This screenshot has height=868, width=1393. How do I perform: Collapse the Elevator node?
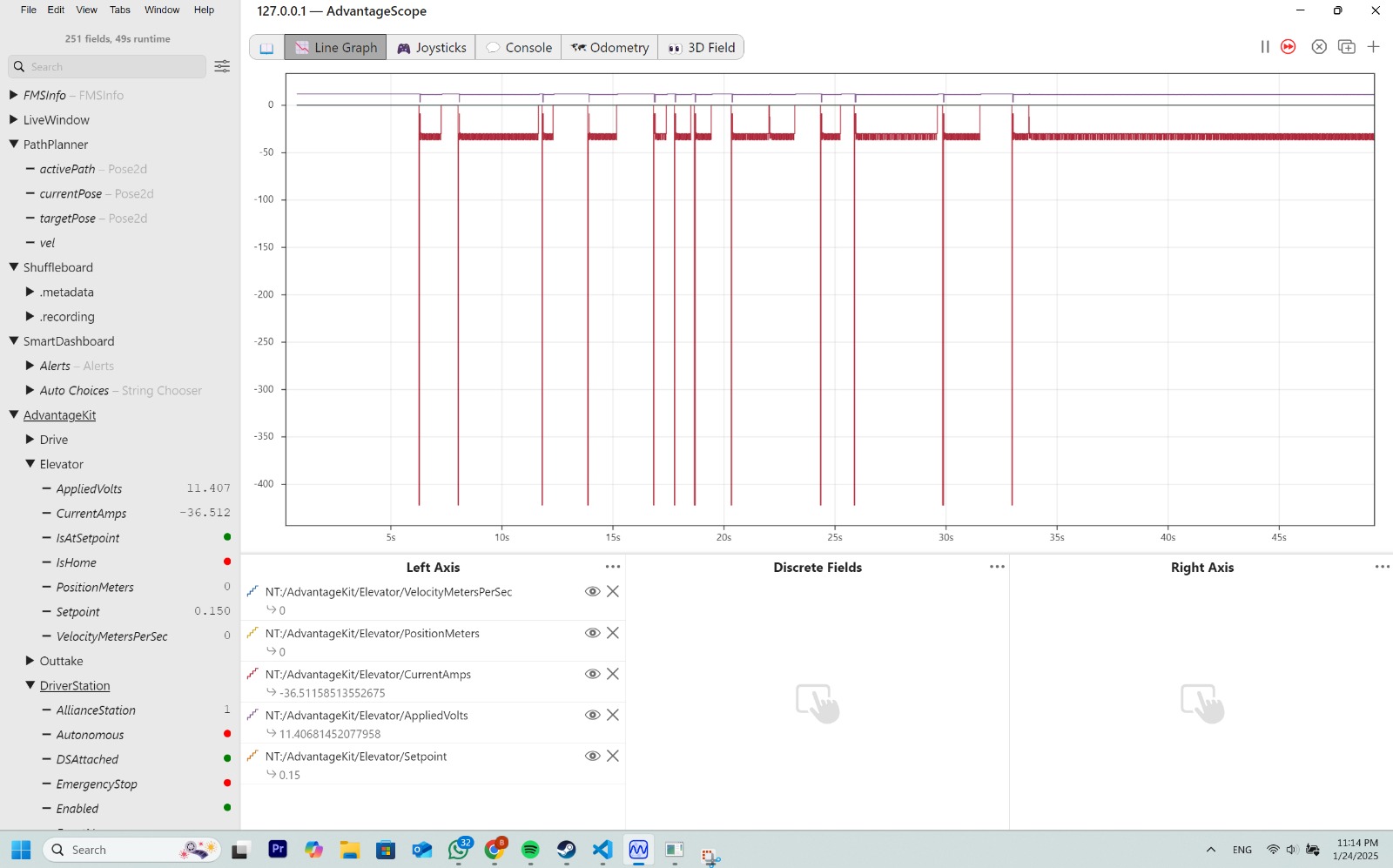[30, 464]
